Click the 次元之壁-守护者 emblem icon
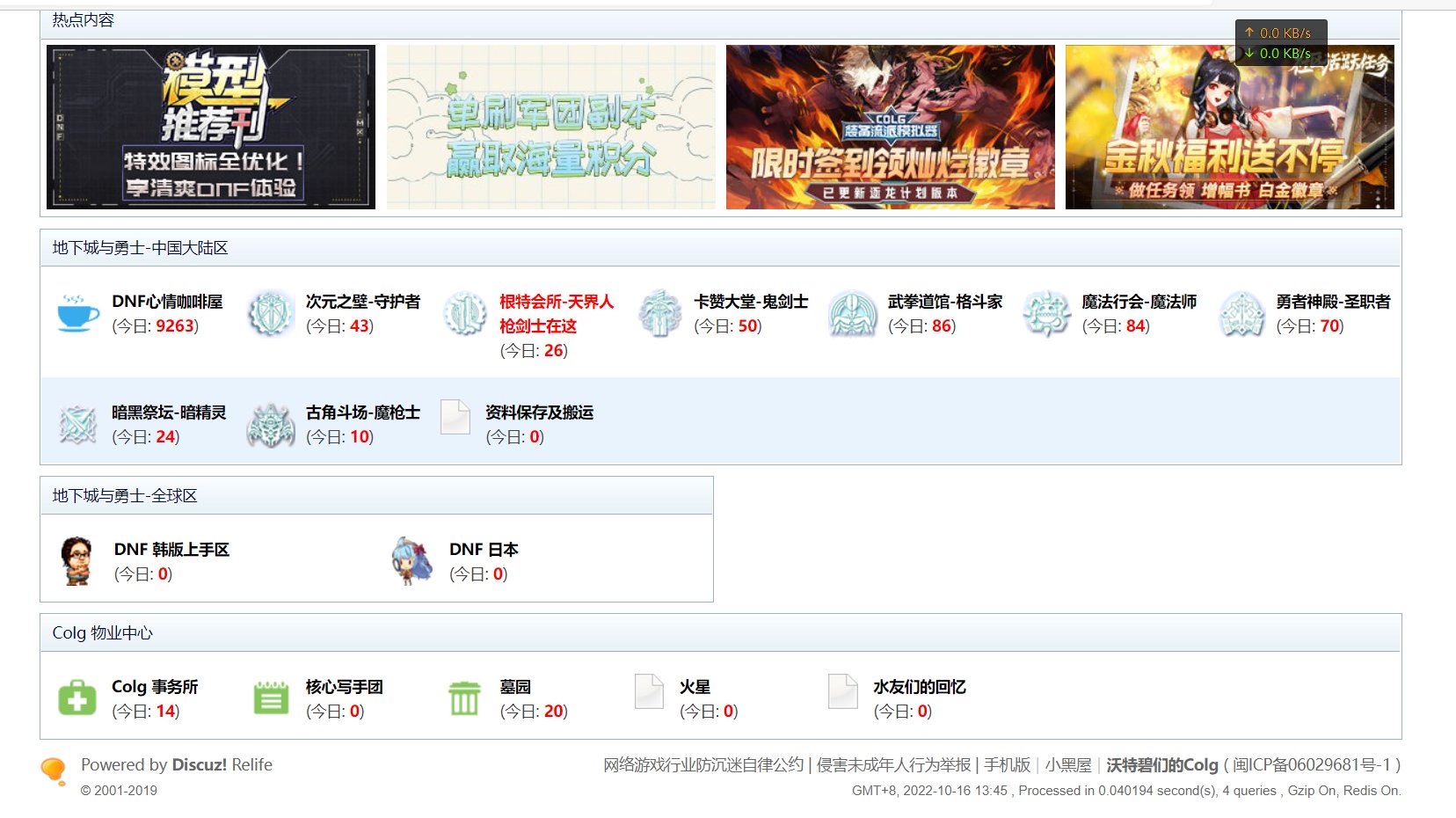Image resolution: width=1456 pixels, height=818 pixels. click(271, 314)
